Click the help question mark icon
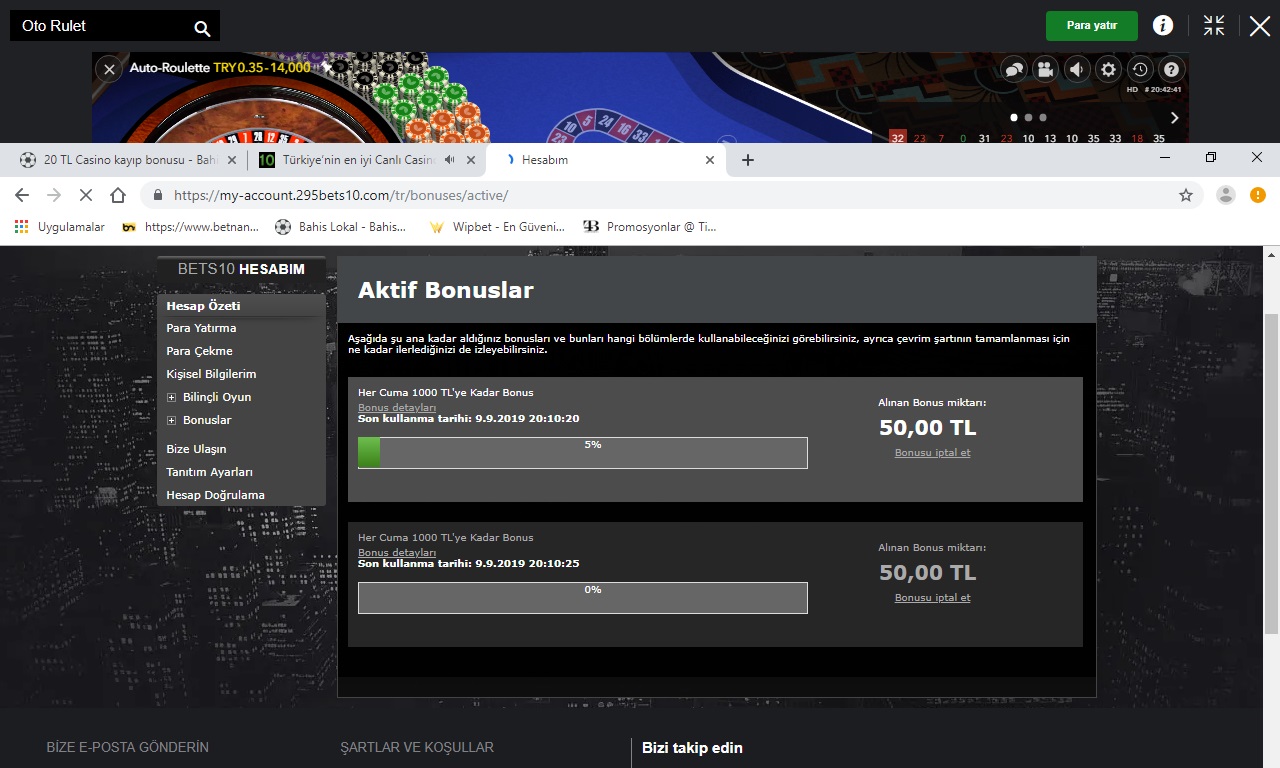The width and height of the screenshot is (1280, 768). [x=1172, y=69]
